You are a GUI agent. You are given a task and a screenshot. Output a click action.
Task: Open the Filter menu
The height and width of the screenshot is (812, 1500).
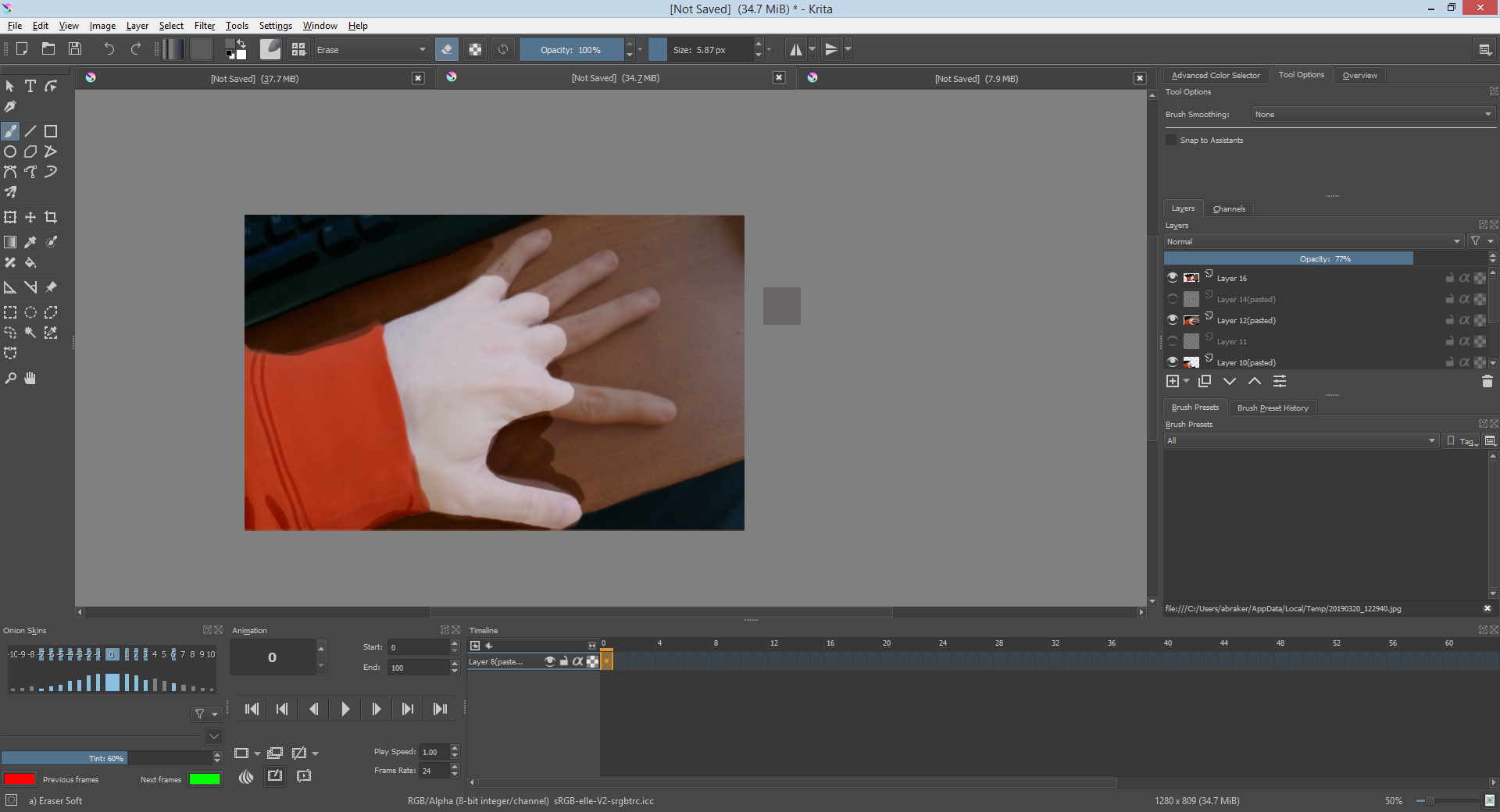point(205,26)
